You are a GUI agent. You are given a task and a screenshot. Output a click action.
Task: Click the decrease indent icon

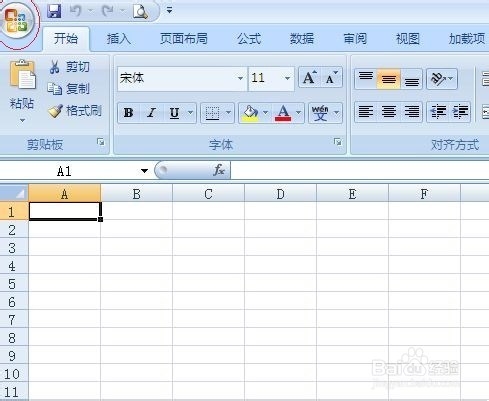tap(438, 112)
